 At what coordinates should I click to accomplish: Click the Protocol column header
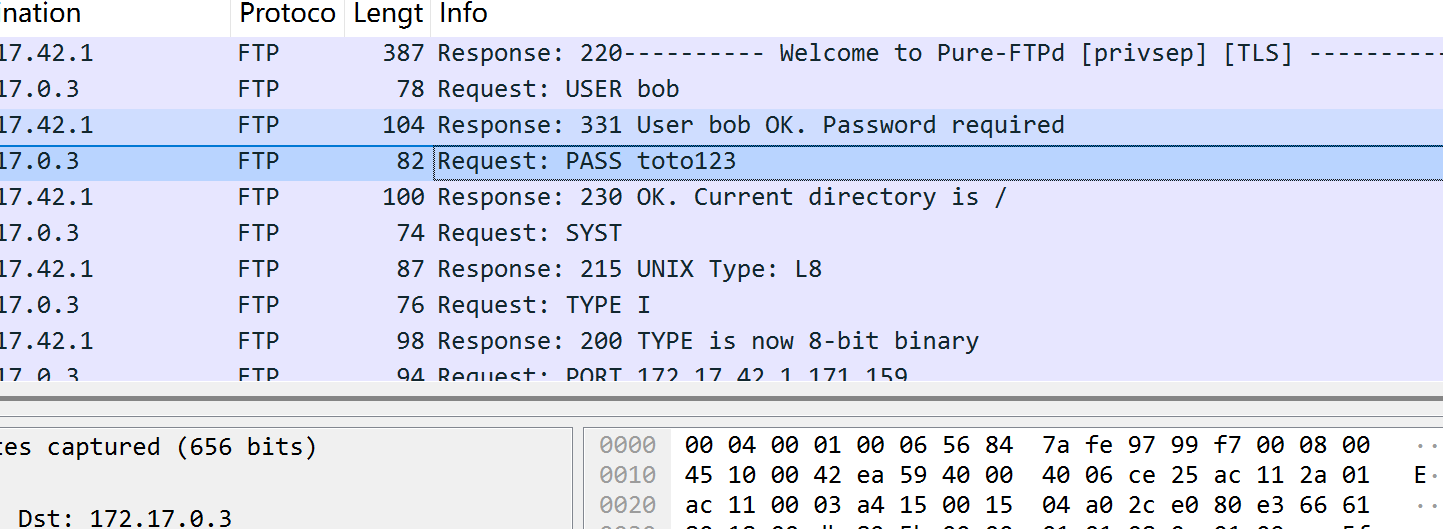tap(286, 14)
